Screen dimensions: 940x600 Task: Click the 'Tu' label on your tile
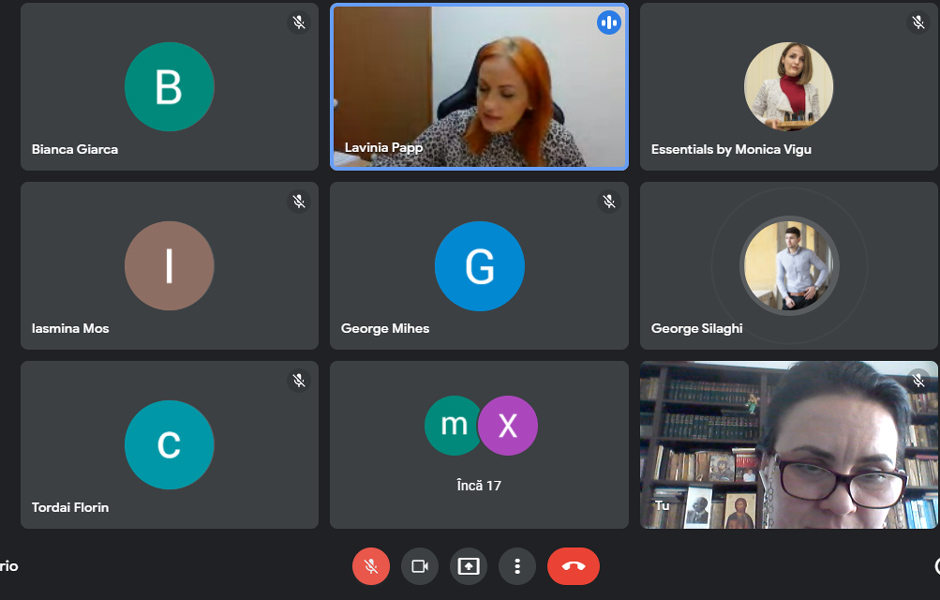tap(662, 505)
